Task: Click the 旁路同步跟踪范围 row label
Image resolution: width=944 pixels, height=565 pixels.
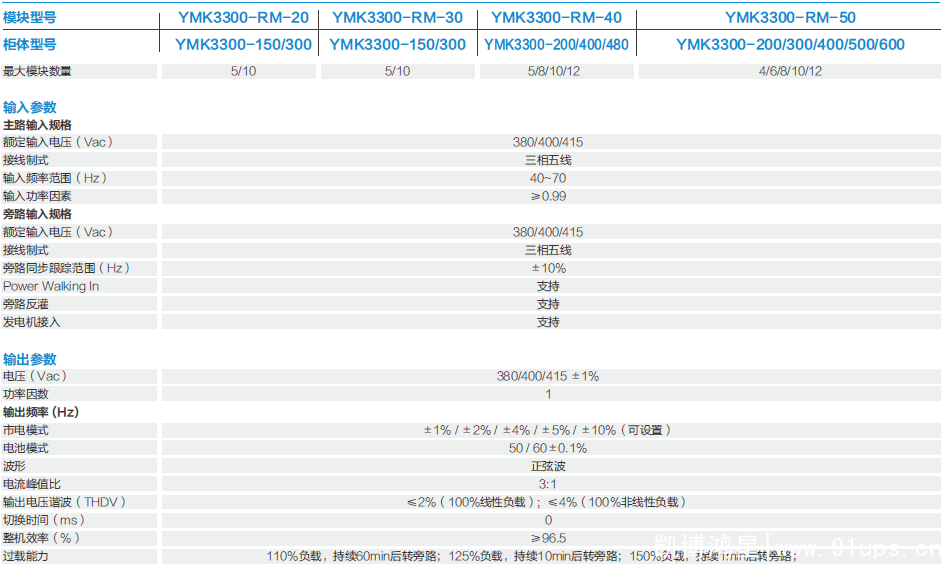Action: (67, 268)
